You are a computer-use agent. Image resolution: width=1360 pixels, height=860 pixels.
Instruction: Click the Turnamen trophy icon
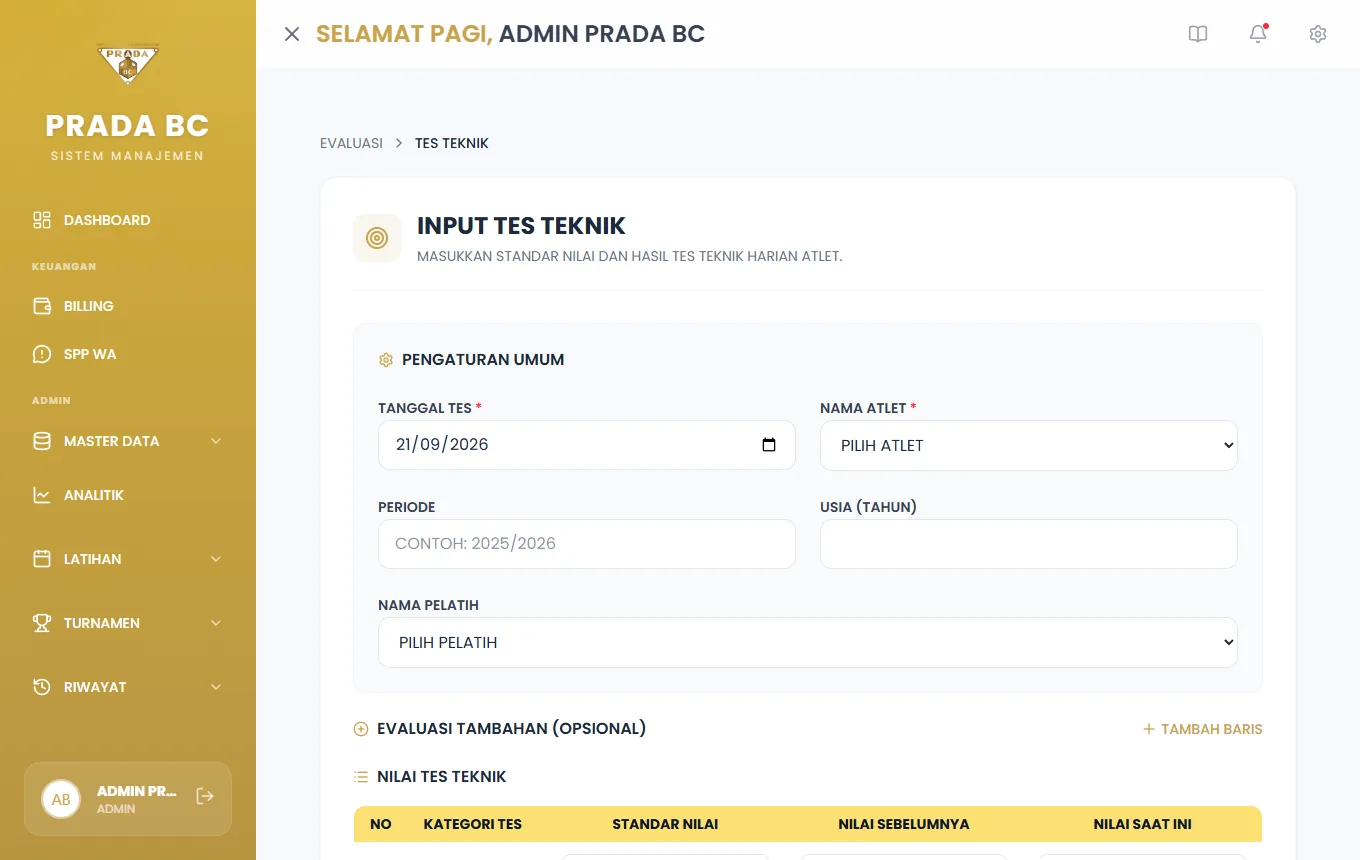click(42, 623)
